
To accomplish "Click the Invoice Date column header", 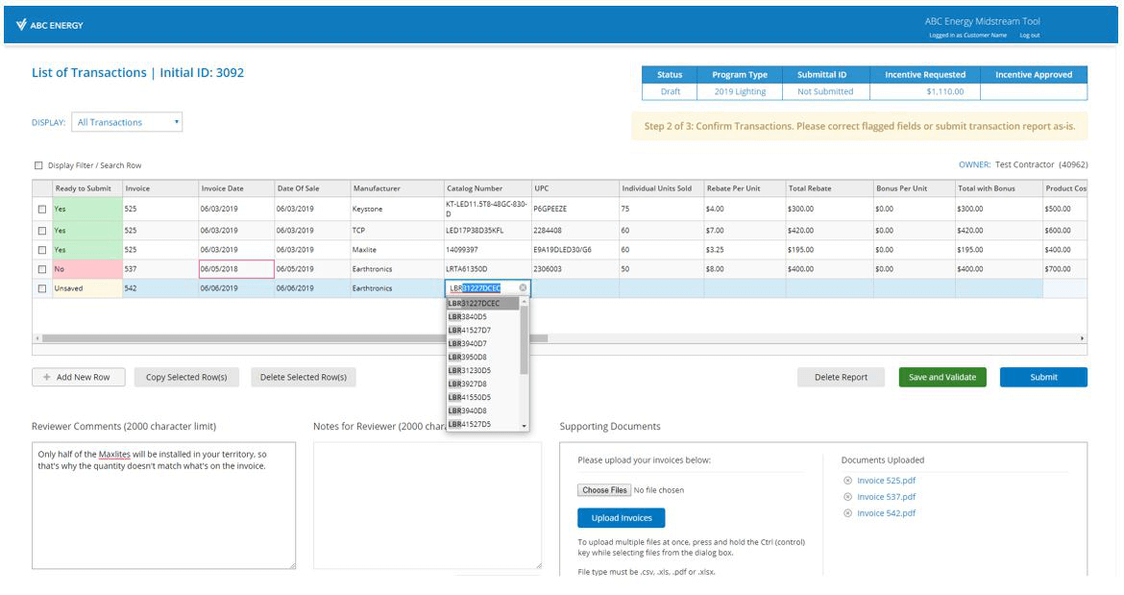I will click(x=222, y=188).
